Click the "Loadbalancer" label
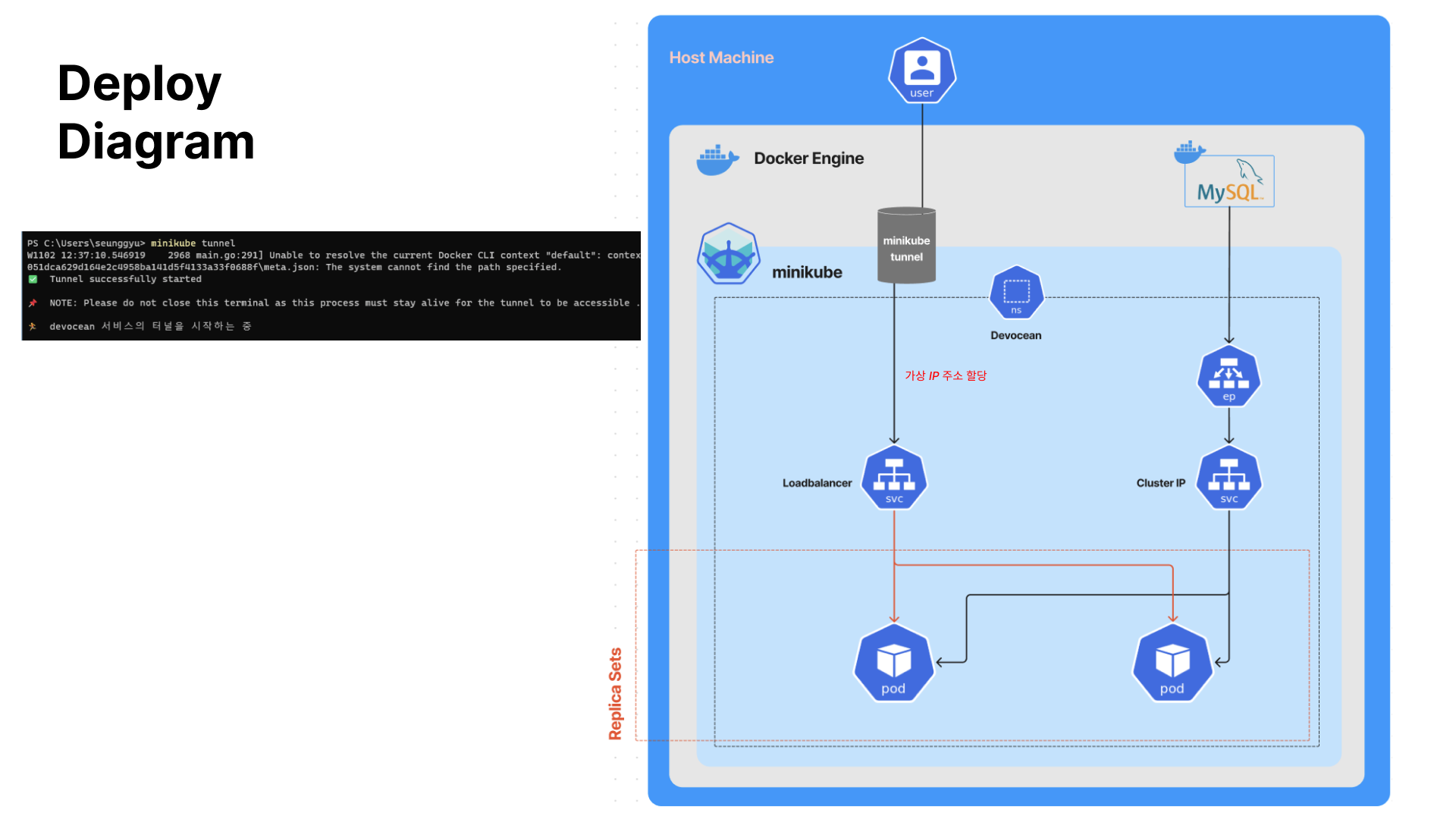The image size is (1456, 819). (x=817, y=483)
